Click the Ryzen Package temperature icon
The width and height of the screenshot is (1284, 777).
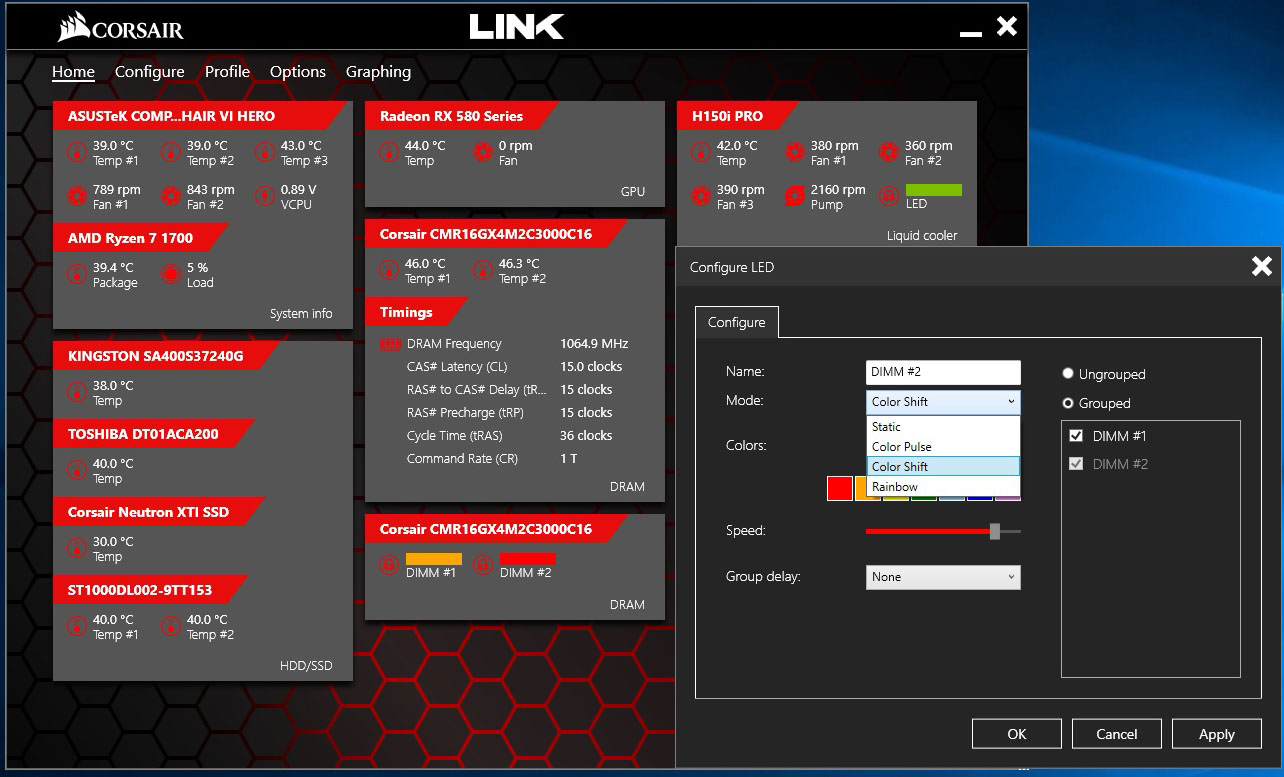coord(77,274)
